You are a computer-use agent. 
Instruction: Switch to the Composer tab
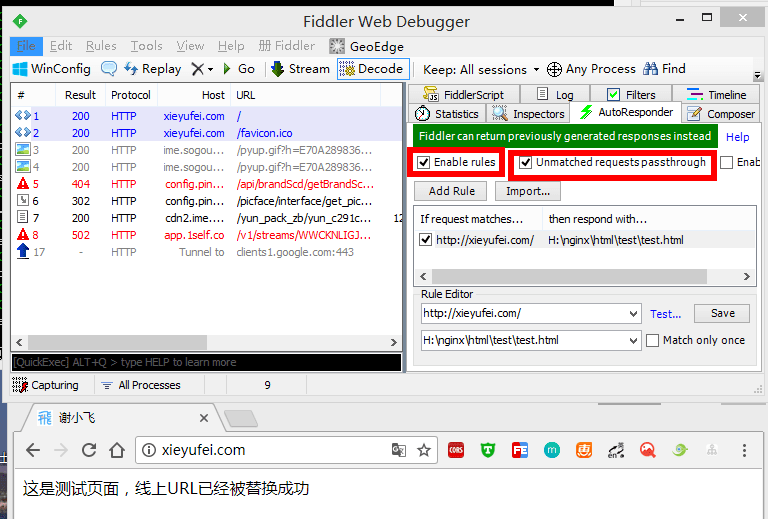(x=721, y=114)
